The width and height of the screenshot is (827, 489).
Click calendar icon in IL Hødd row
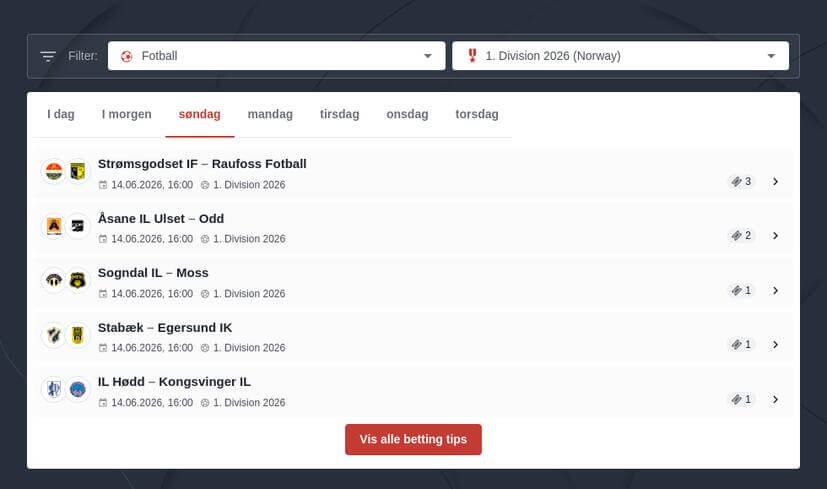point(103,402)
